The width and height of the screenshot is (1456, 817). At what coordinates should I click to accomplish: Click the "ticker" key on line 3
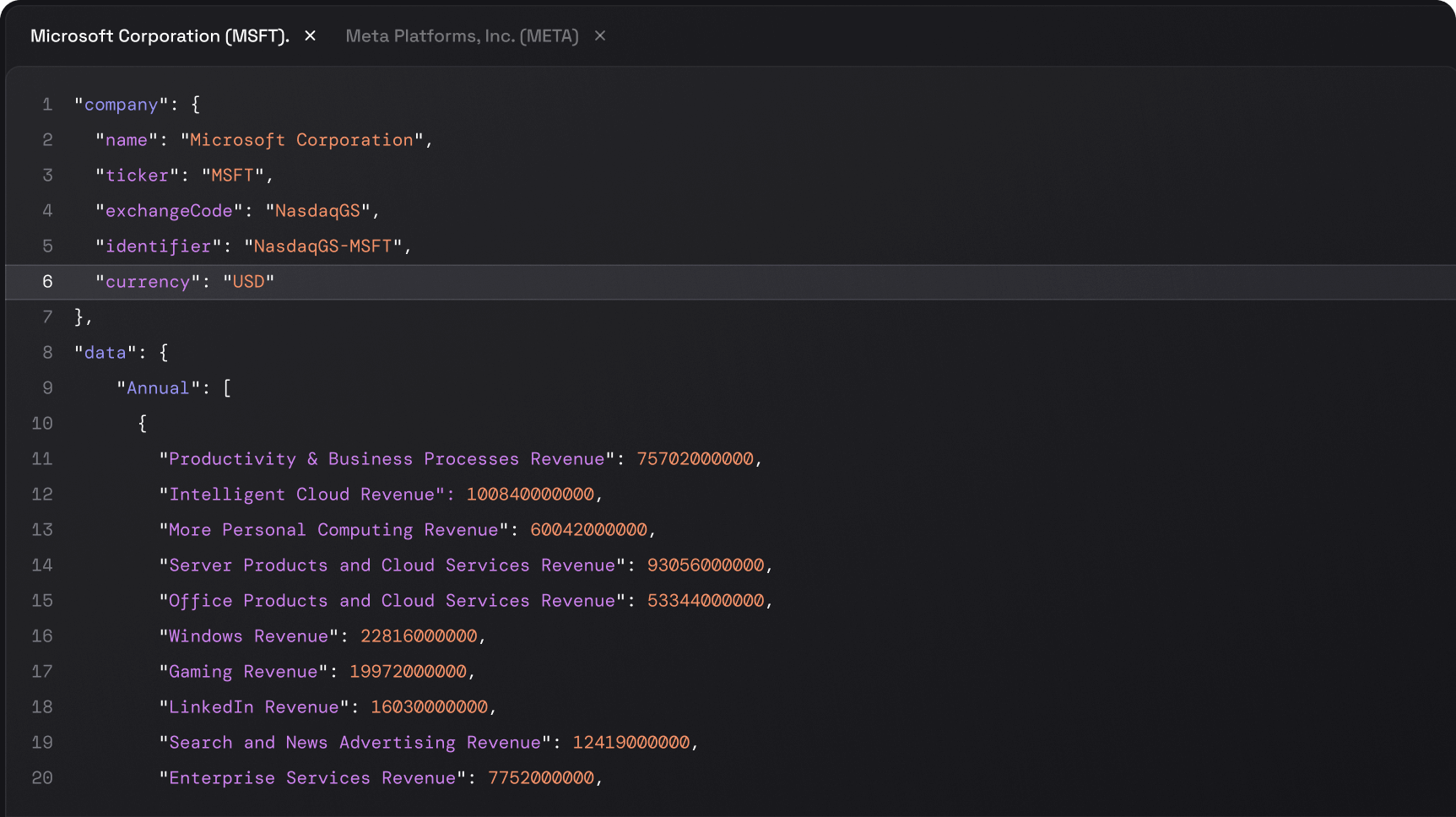pos(137,176)
